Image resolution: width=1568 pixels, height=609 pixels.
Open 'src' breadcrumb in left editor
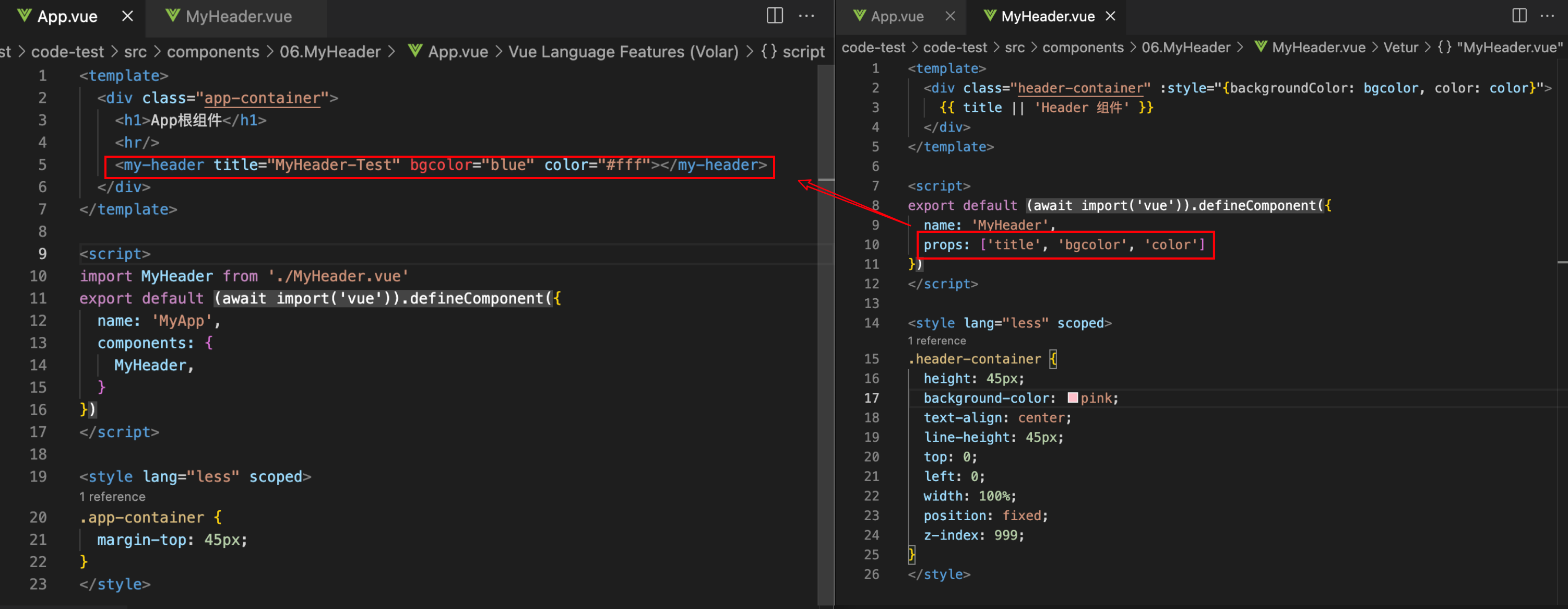point(135,52)
